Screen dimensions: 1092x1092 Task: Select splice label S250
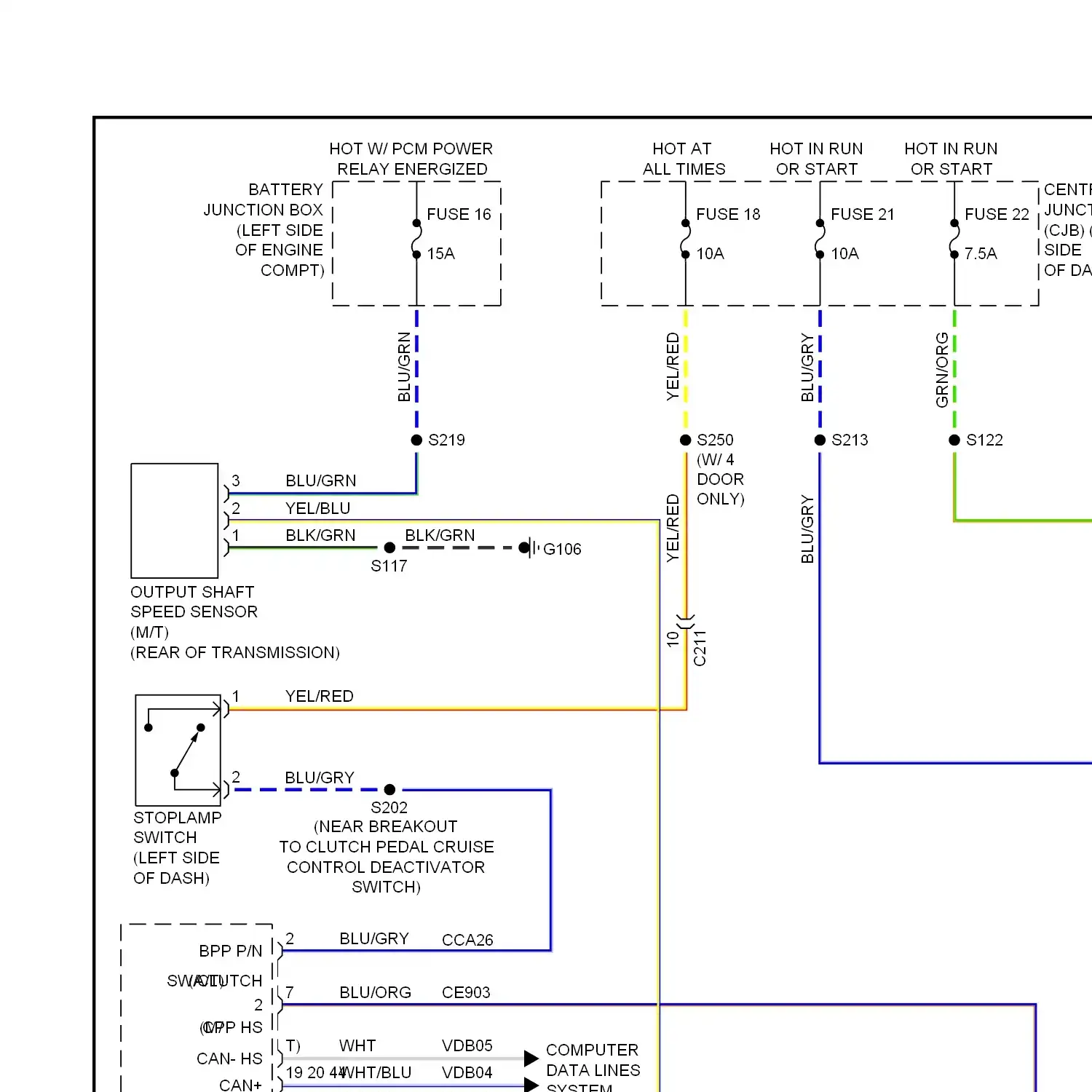715,440
